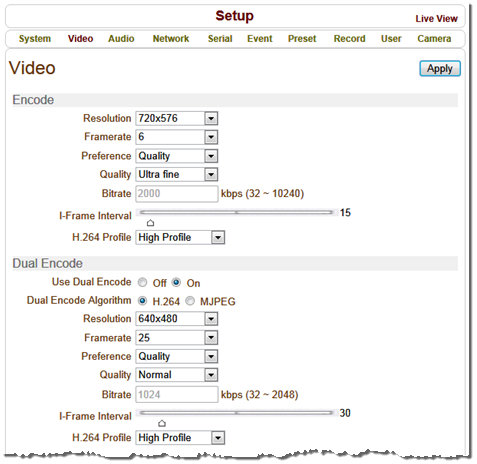
Task: Open the Live View link
Action: click(x=436, y=19)
